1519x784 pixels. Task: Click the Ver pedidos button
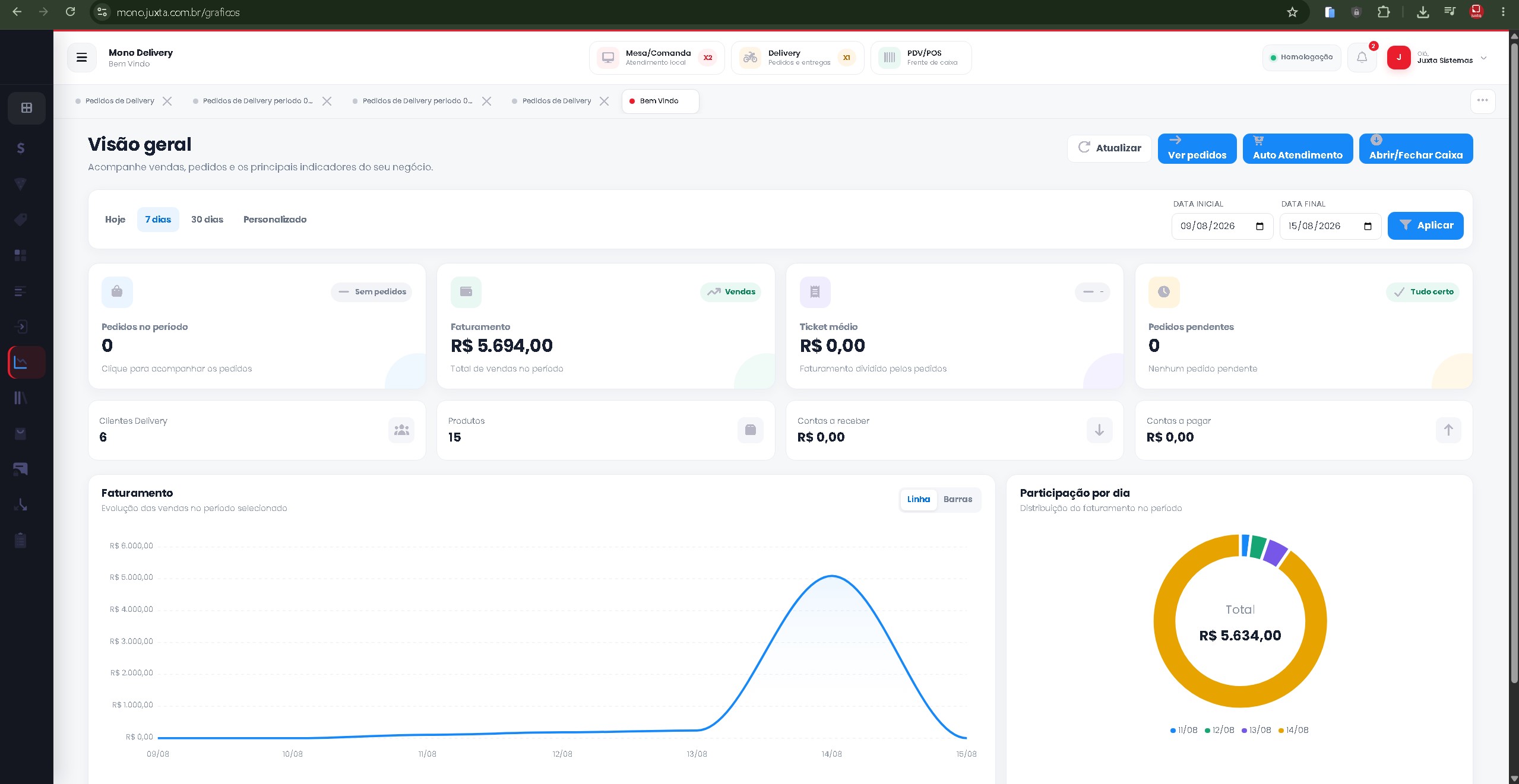[1197, 148]
